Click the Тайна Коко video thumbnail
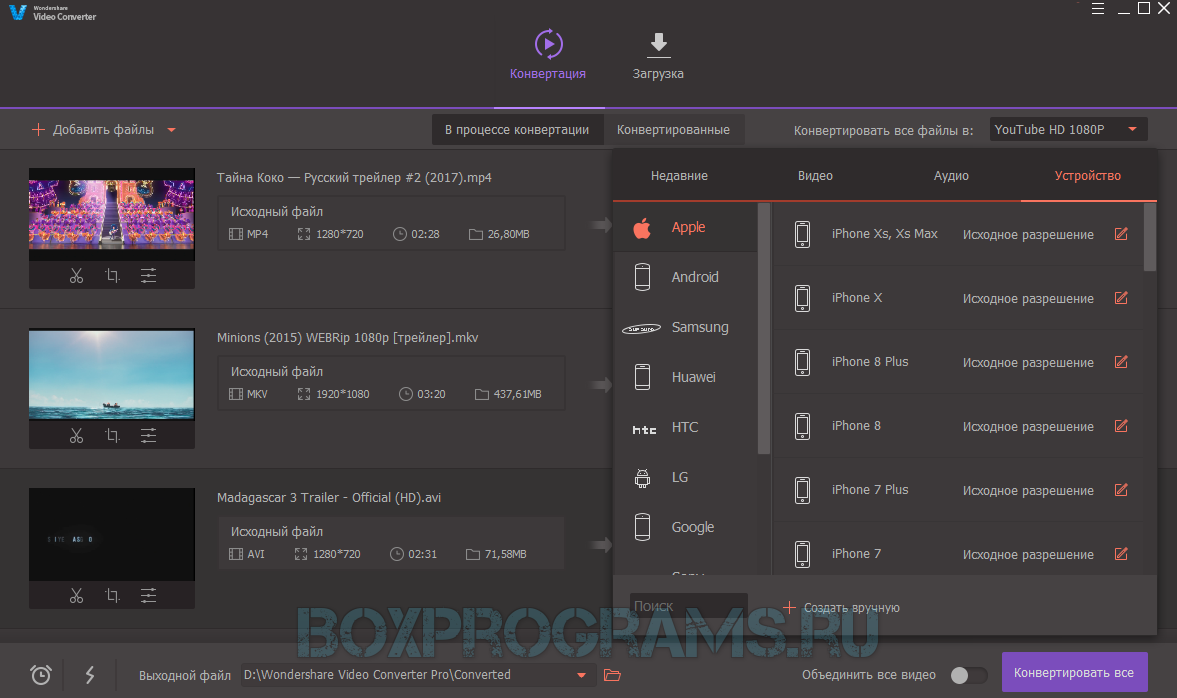1177x698 pixels. pos(112,214)
